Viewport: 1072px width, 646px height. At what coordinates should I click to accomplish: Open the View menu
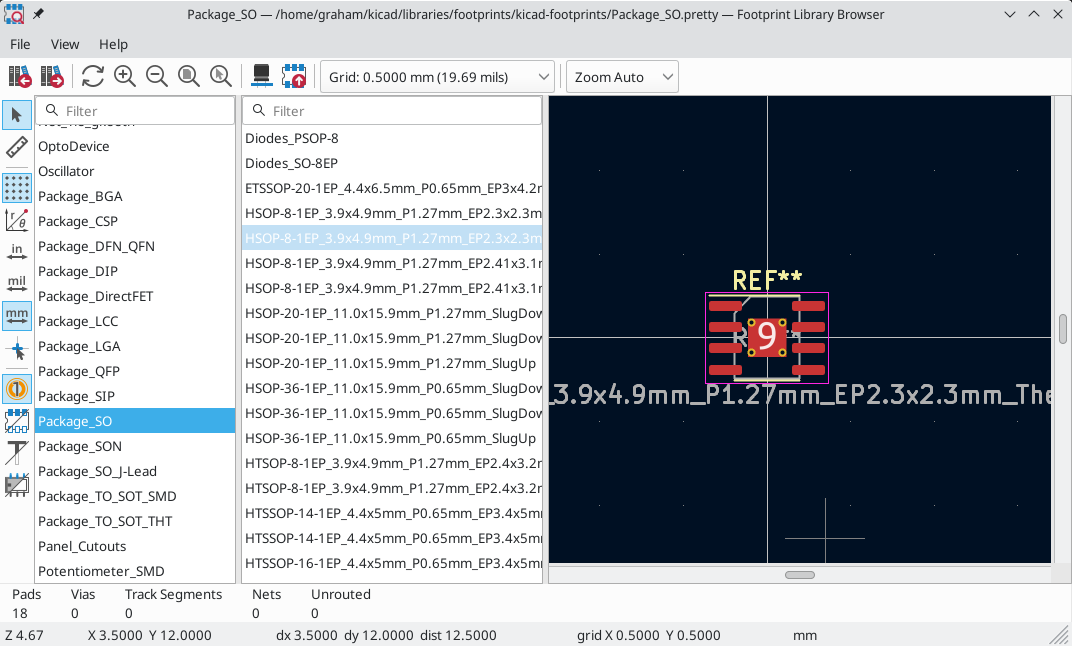pos(65,44)
